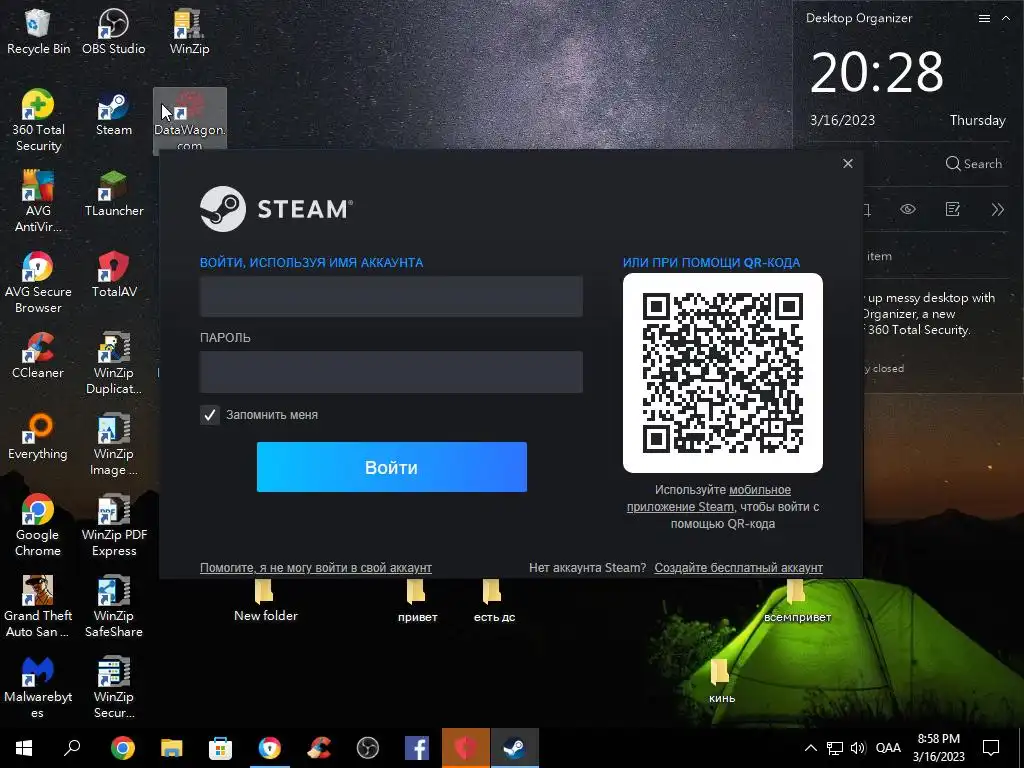Launch Google Chrome desktop shortcut

(x=38, y=525)
